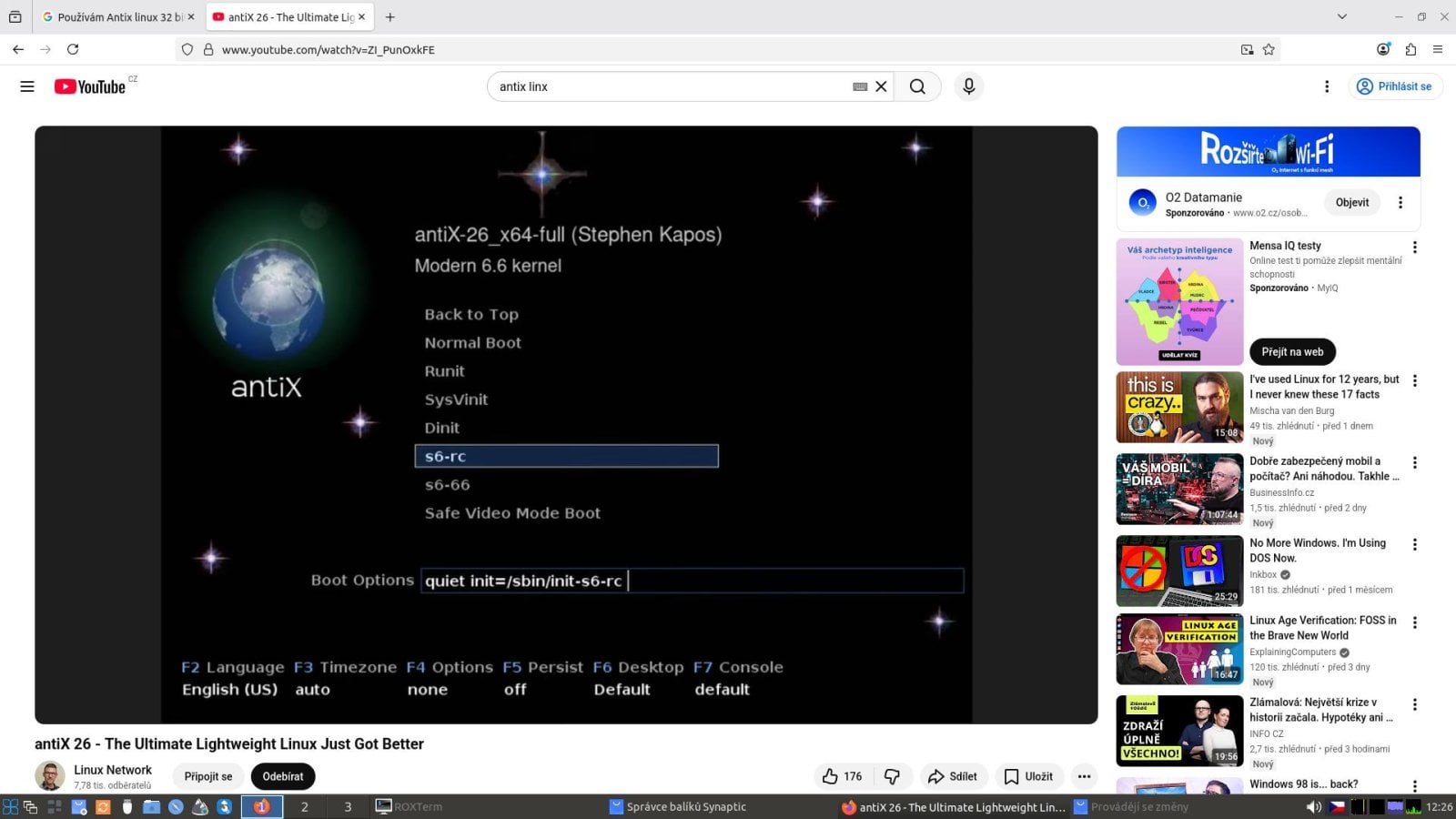Screen dimensions: 1456x819
Task: Open ROXTerm from the taskbar
Action: (x=409, y=806)
